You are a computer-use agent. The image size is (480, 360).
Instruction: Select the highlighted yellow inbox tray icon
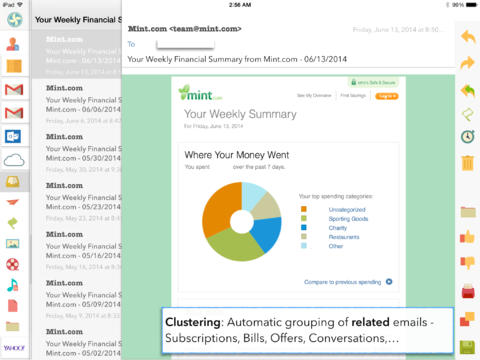13,182
